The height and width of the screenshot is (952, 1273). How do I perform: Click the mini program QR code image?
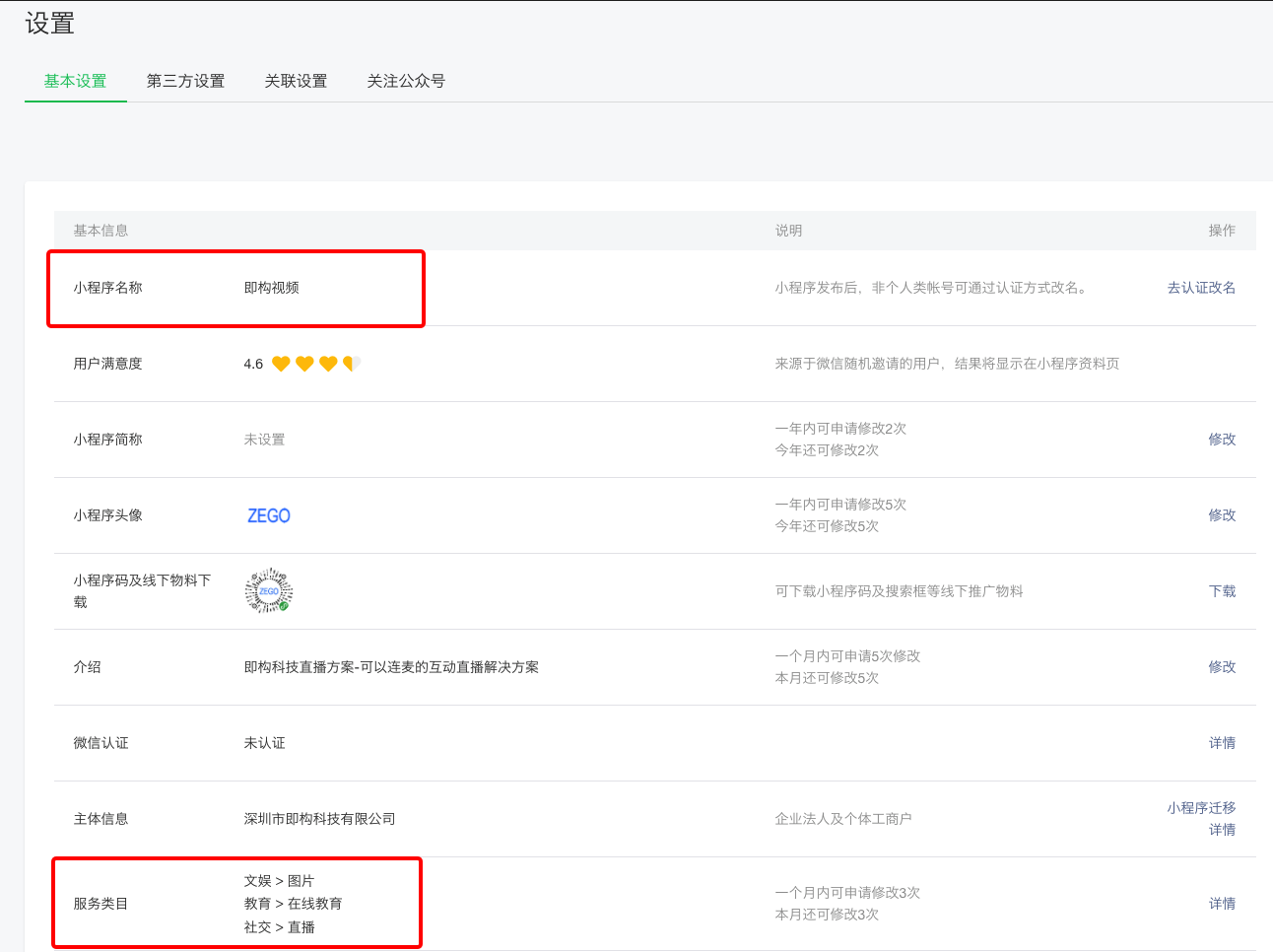[x=268, y=591]
